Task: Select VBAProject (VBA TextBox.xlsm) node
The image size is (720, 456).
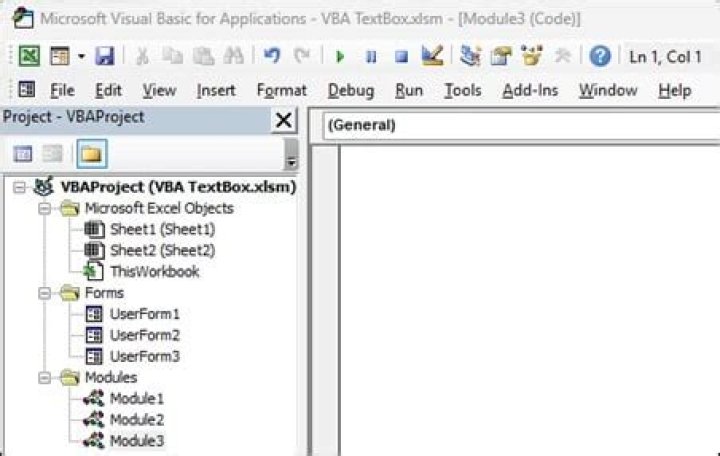Action: 178,187
